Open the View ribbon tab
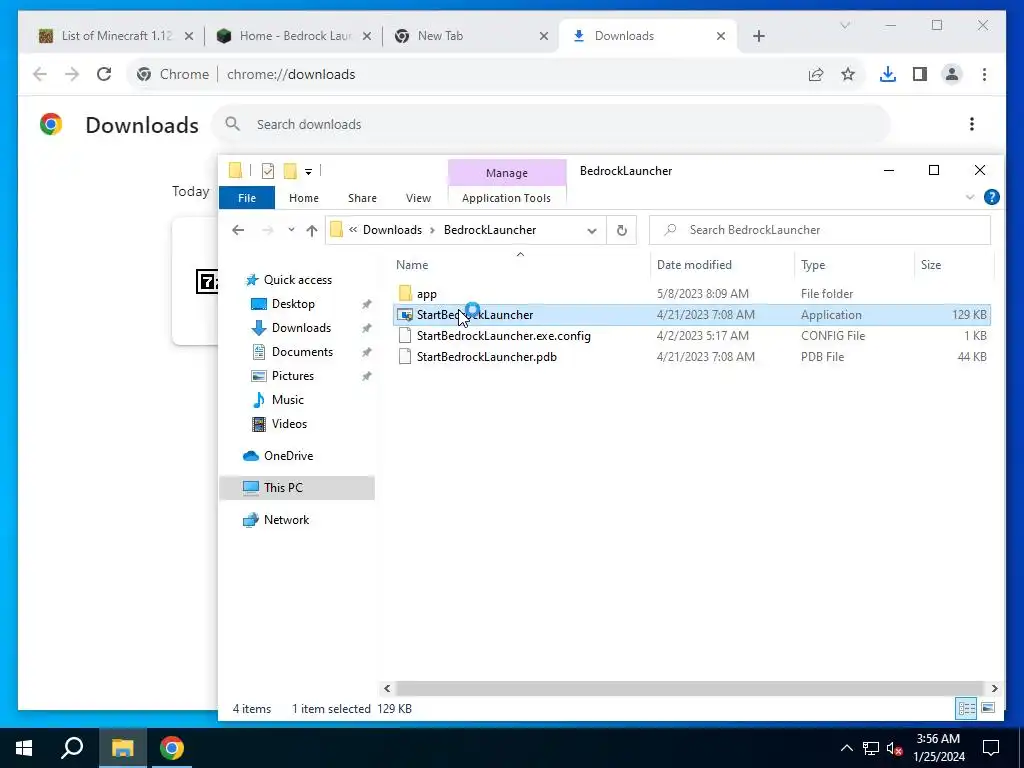1024x768 pixels. (x=418, y=198)
